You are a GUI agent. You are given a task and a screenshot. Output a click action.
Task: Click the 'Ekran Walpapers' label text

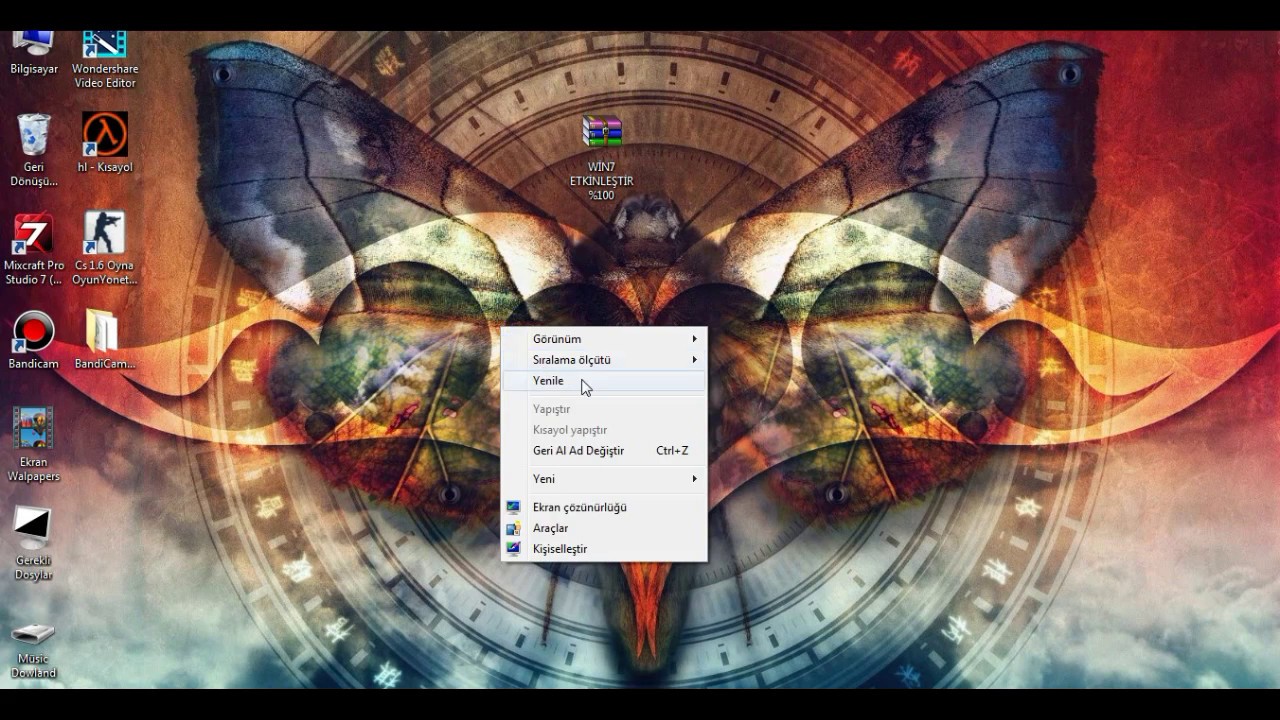(34, 470)
